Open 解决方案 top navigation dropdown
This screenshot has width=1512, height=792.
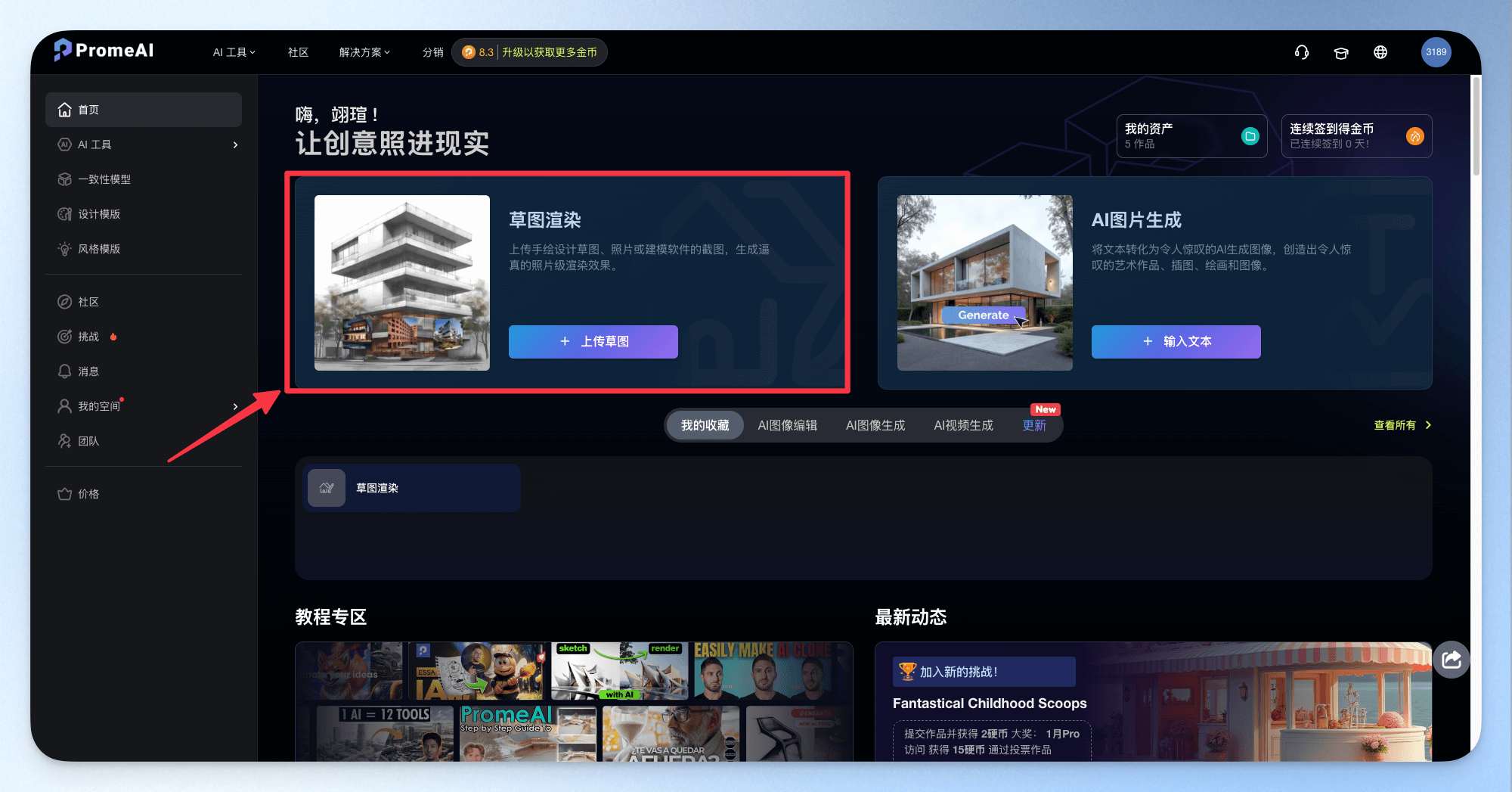point(364,52)
